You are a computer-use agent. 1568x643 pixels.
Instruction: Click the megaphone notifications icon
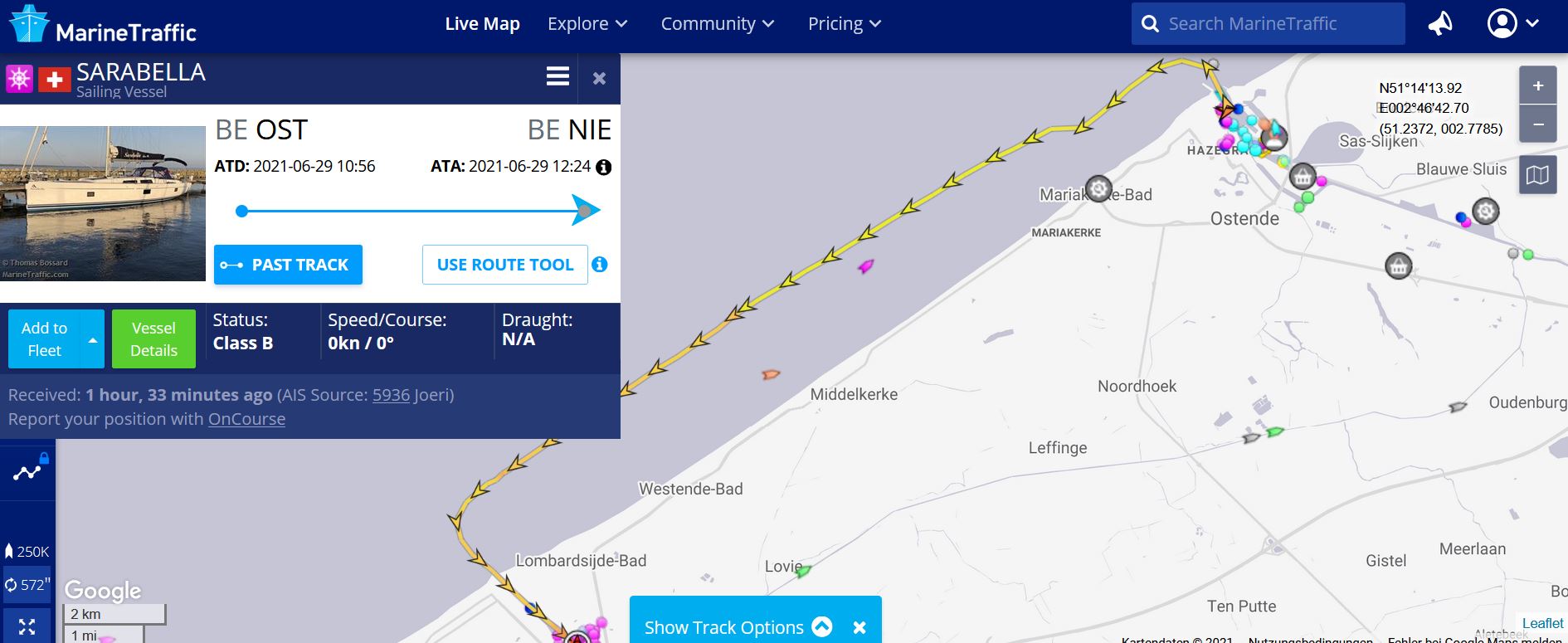[x=1440, y=24]
